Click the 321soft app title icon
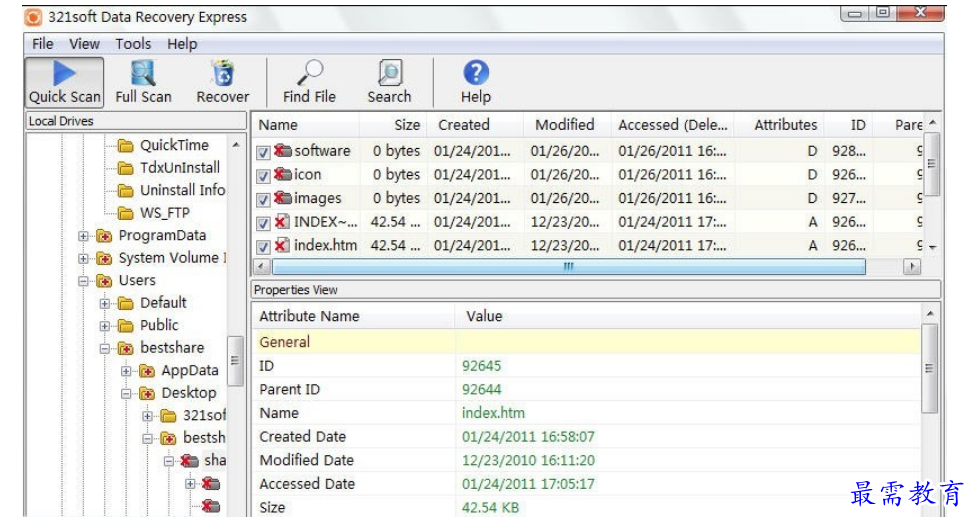The width and height of the screenshot is (972, 525). (33, 17)
